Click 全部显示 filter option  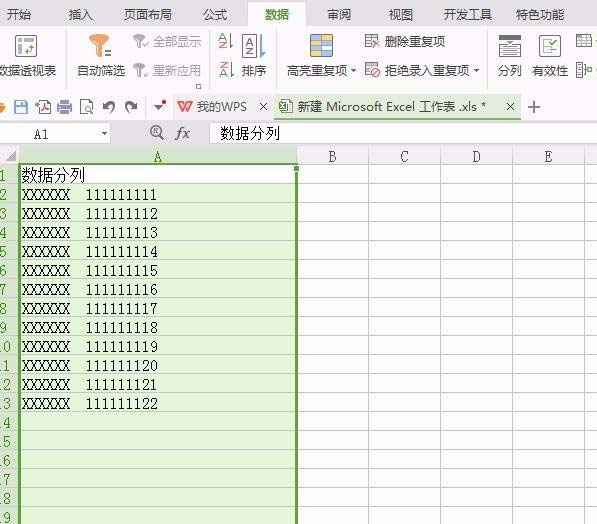[x=168, y=41]
